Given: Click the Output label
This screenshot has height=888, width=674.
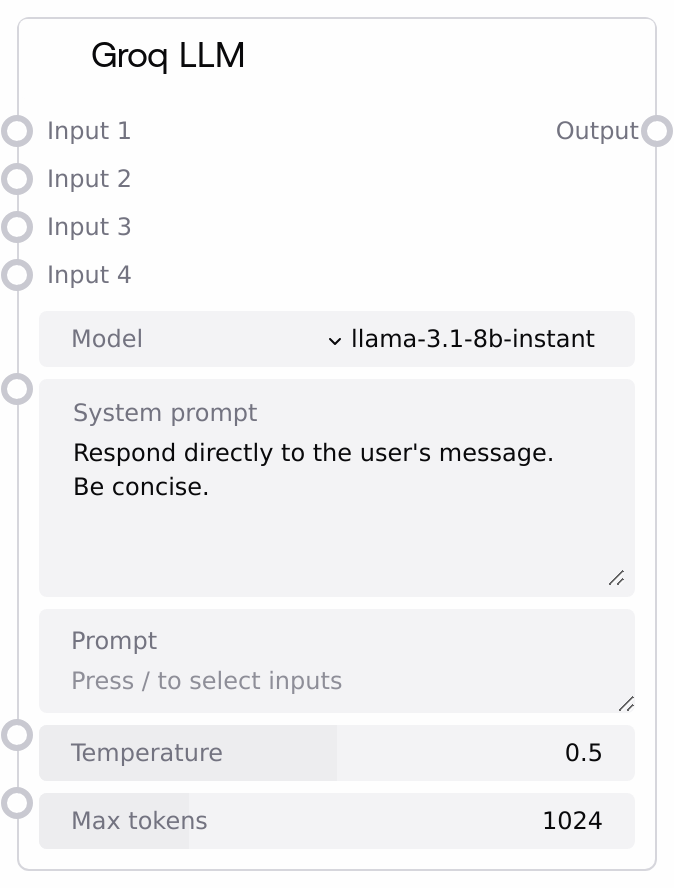Looking at the screenshot, I should point(597,131).
